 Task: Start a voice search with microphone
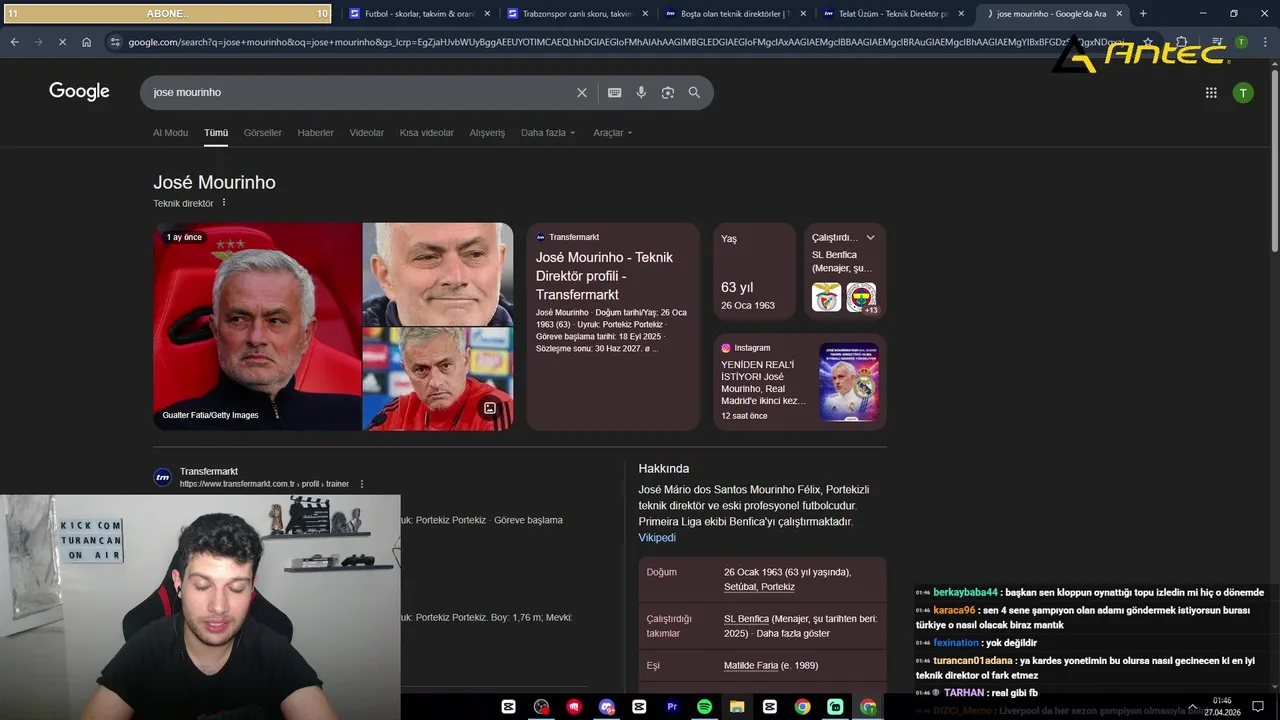(x=641, y=92)
